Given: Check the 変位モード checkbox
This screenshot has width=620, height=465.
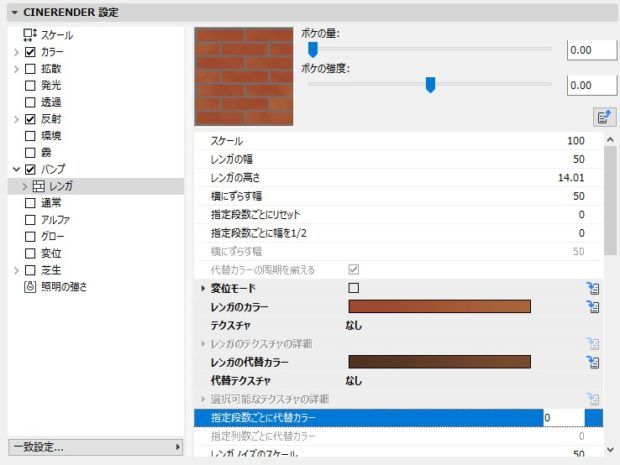Looking at the screenshot, I should pyautogui.click(x=354, y=288).
